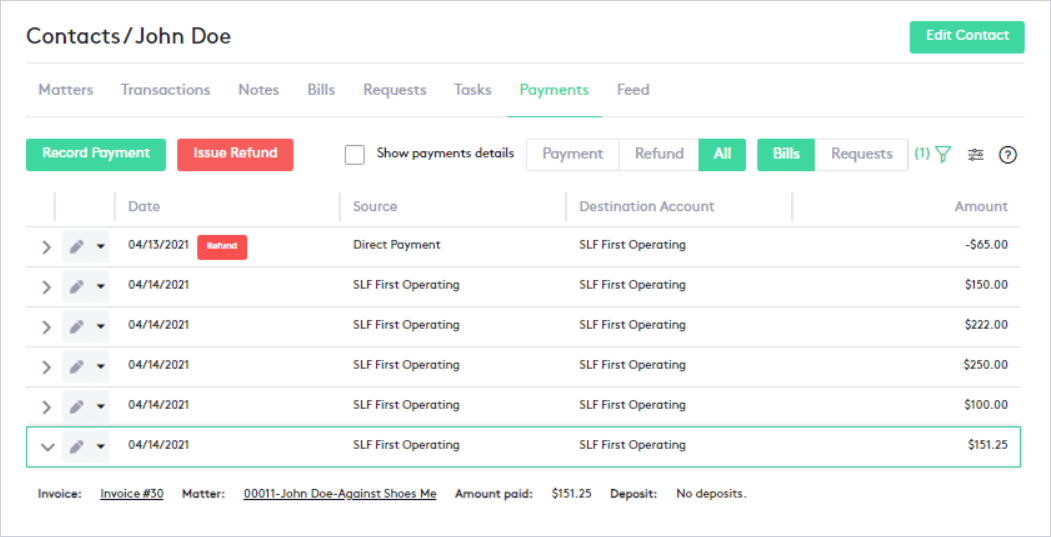Click the pencil icon on the $150.00 payment
The height and width of the screenshot is (537, 1051).
(77, 287)
